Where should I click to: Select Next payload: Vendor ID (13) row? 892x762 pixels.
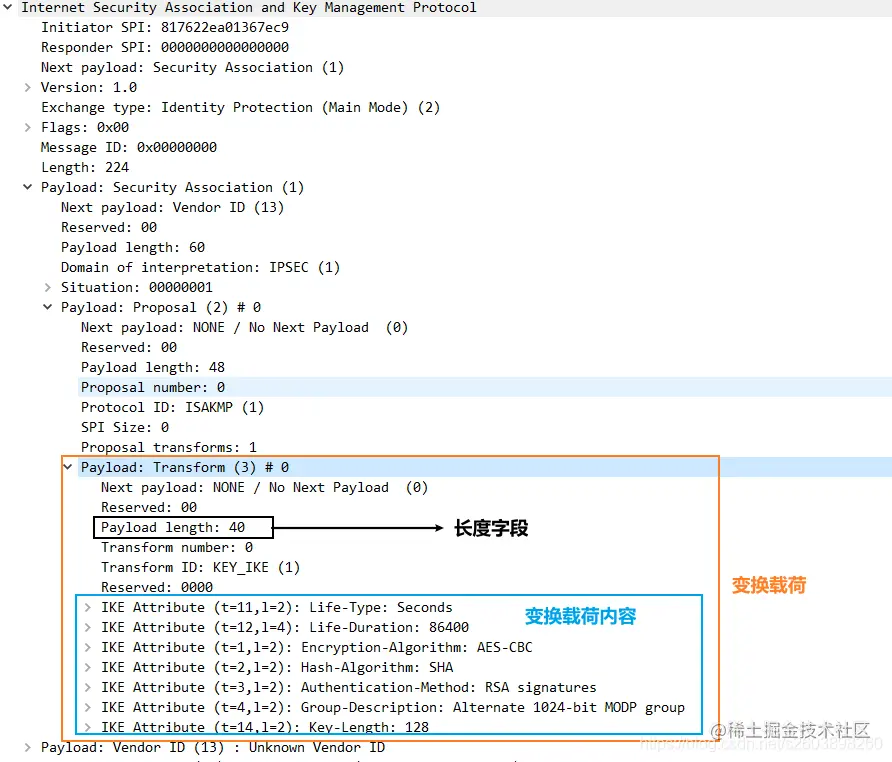[172, 207]
